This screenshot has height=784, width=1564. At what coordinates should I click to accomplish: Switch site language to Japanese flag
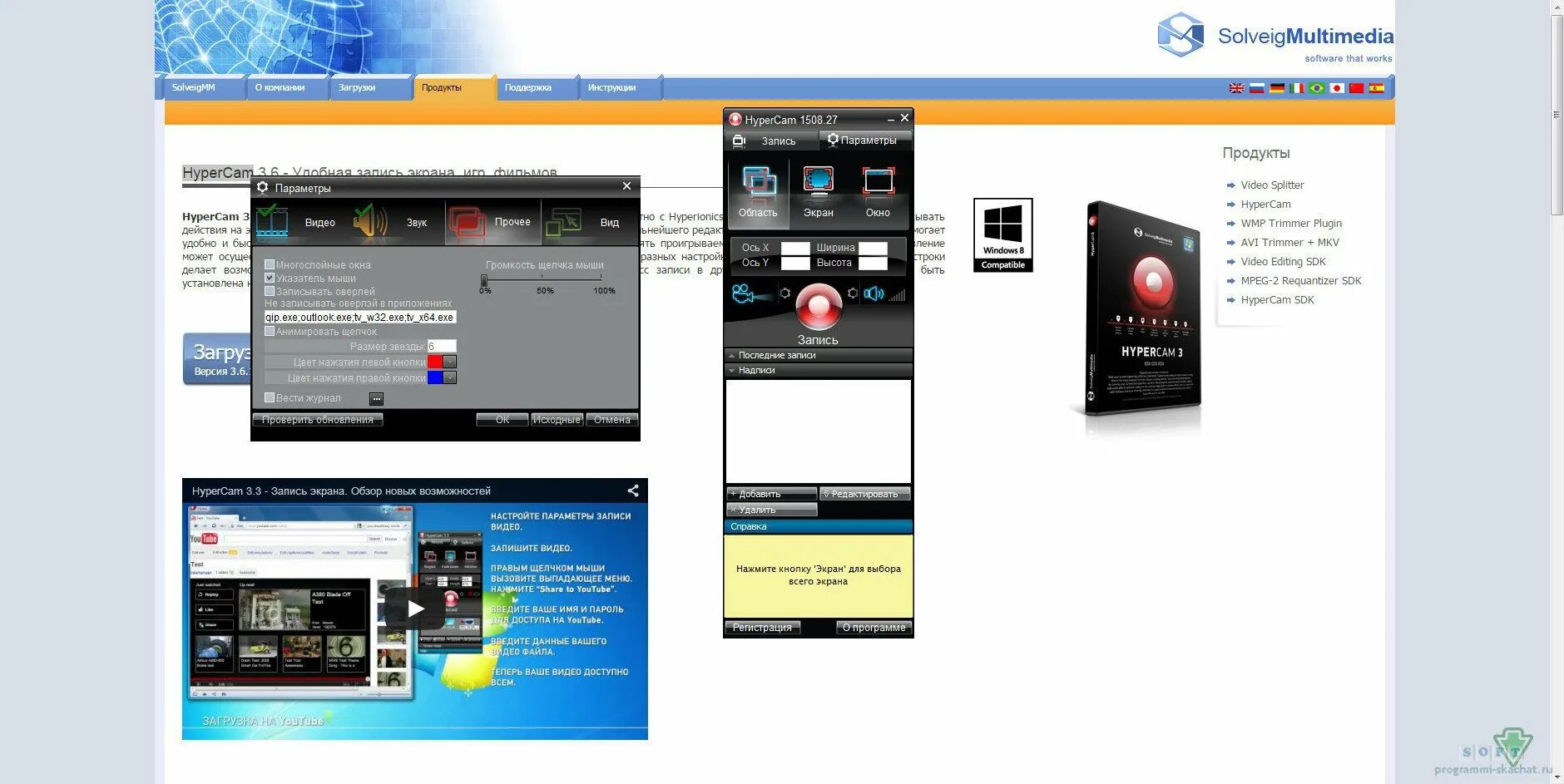1337,88
